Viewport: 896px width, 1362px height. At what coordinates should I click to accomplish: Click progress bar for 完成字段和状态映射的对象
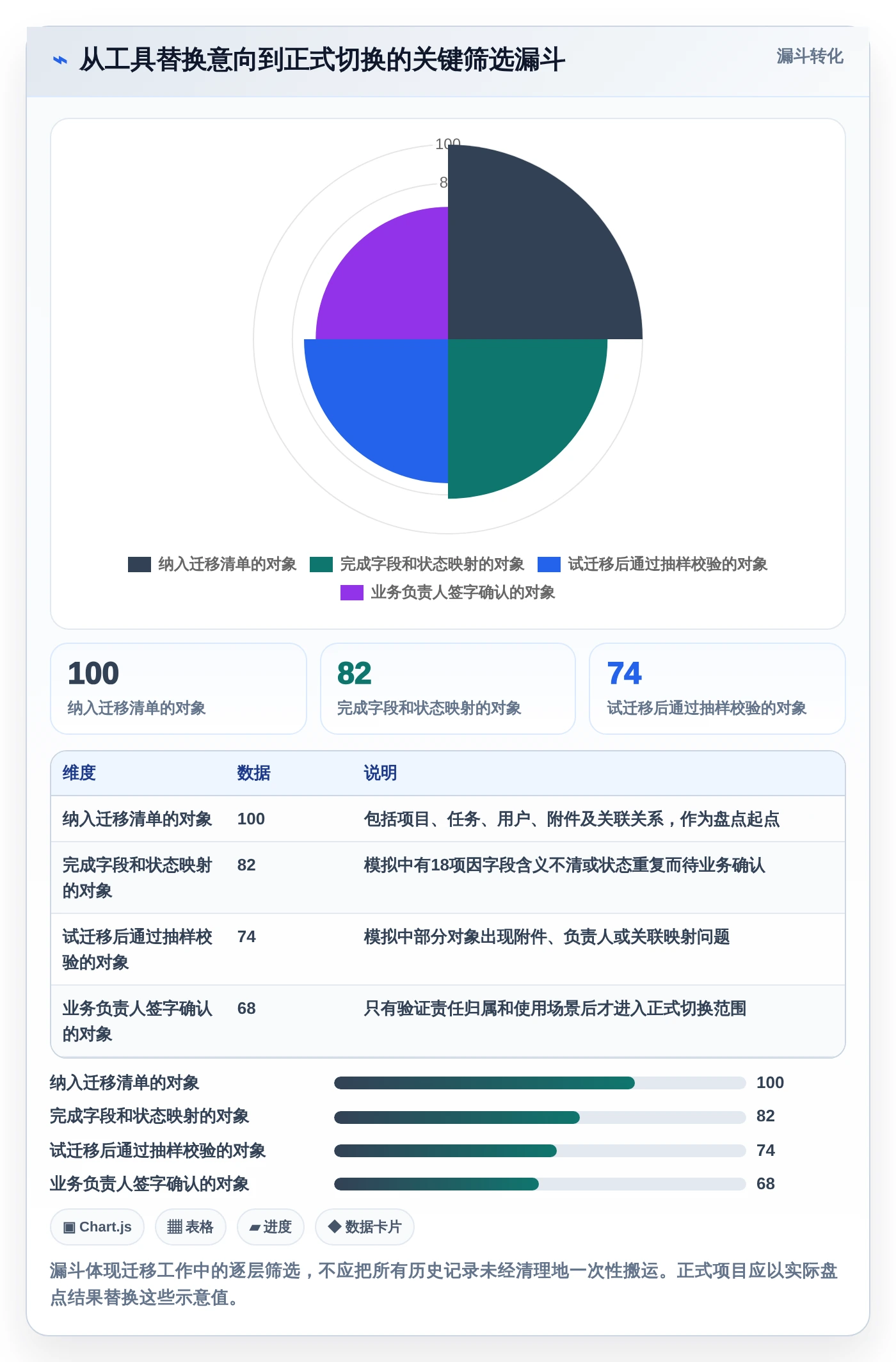(x=540, y=1118)
